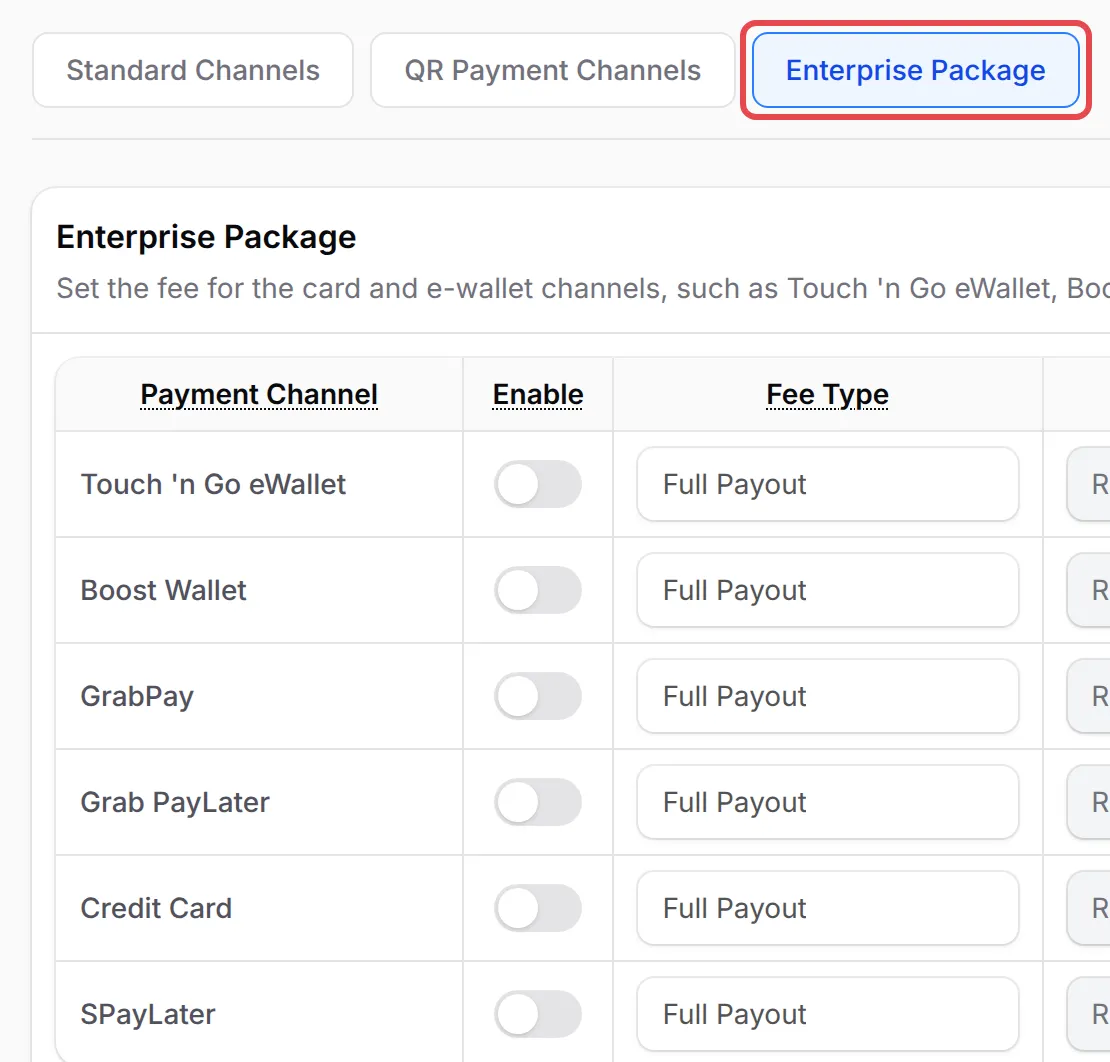Focus the Grab PayLater fee amount field

pyautogui.click(x=1089, y=802)
